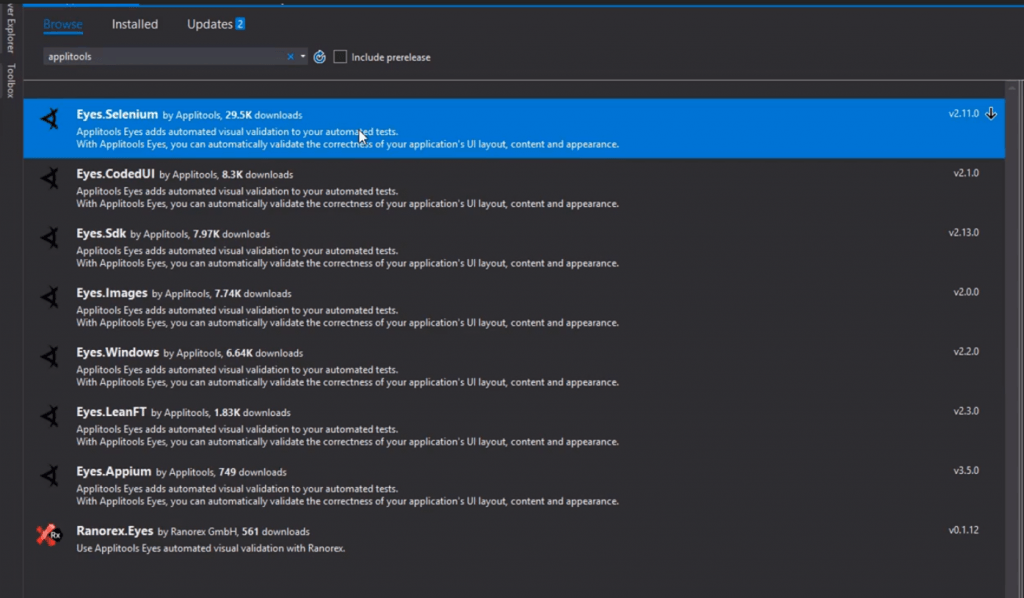Click the download arrow for Eyes.Selenium

[x=991, y=114]
